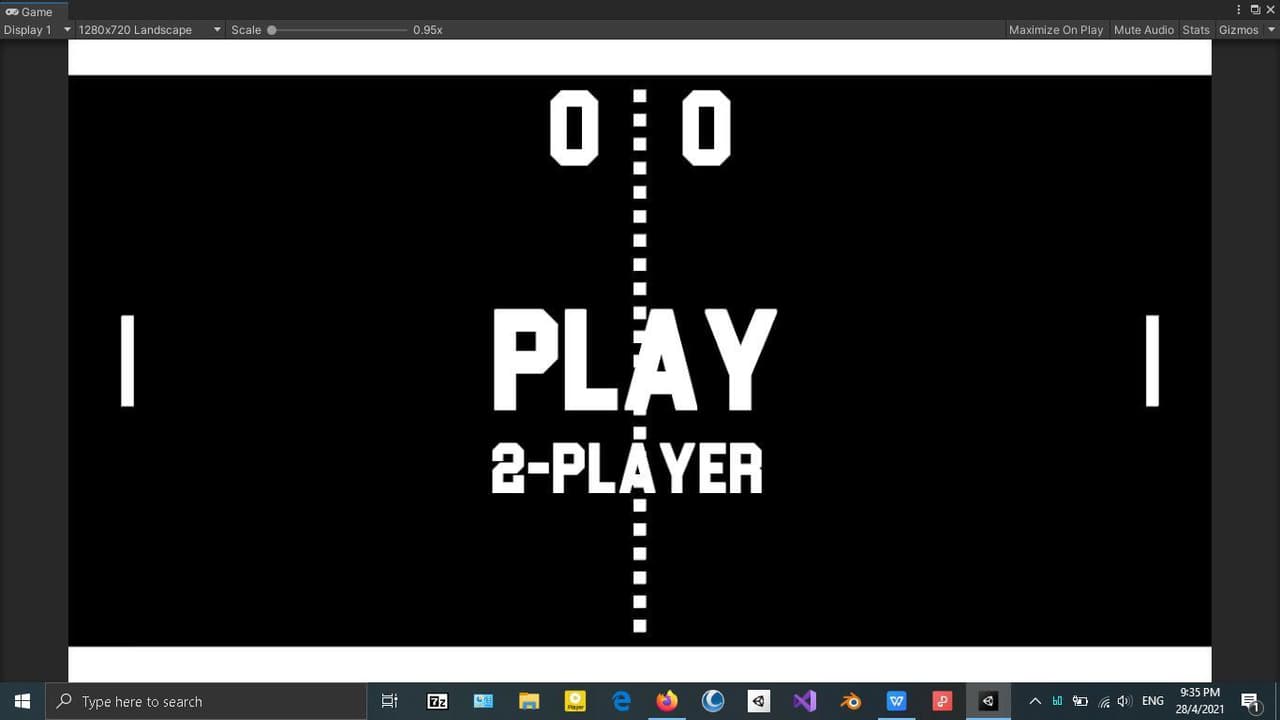Open Blender from the taskbar
The height and width of the screenshot is (720, 1280).
click(x=850, y=701)
